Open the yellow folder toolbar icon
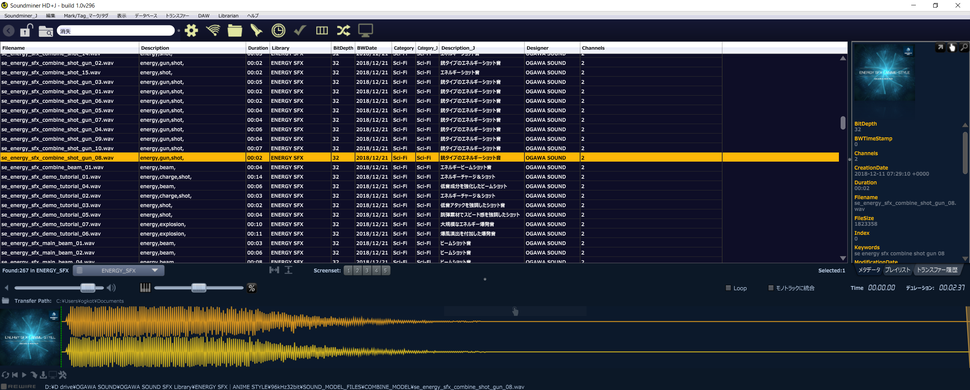This screenshot has height=390, width=970. pyautogui.click(x=234, y=30)
